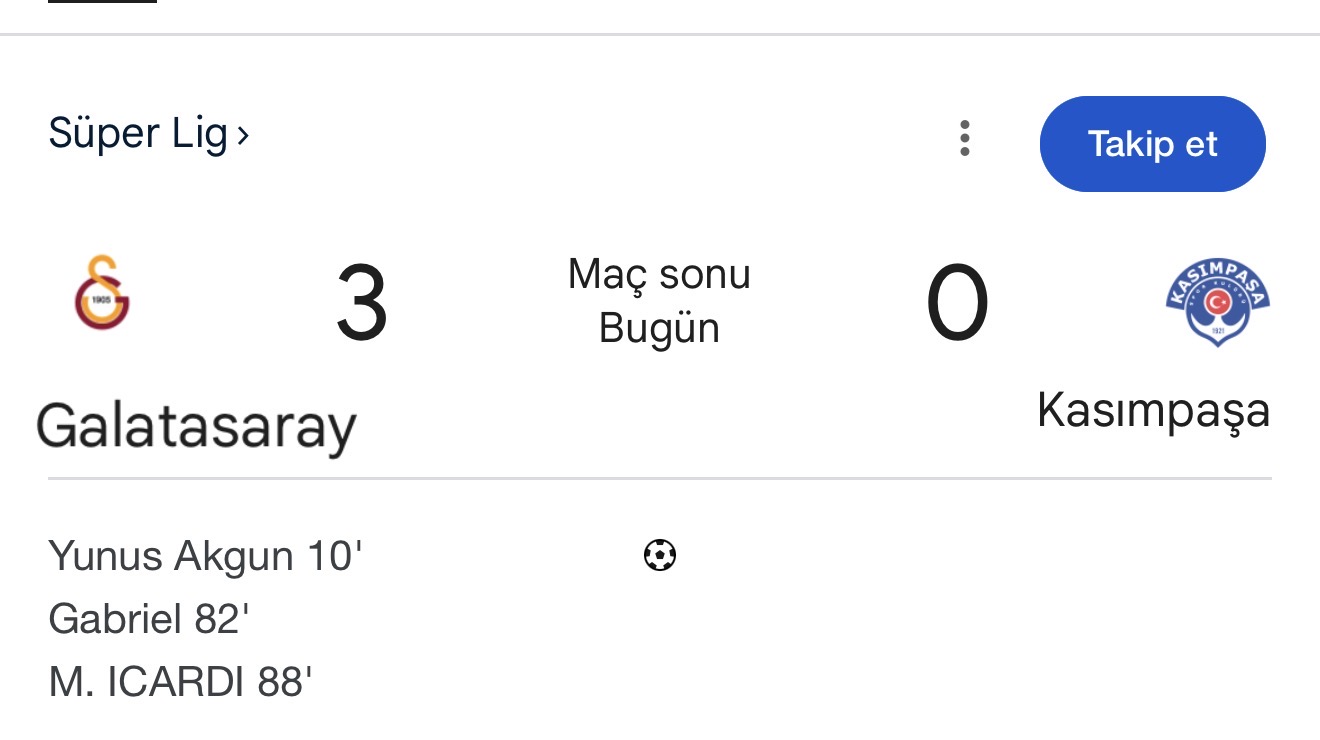This screenshot has width=1320, height=740.
Task: Click the Galatasaray club crest
Action: click(x=102, y=293)
